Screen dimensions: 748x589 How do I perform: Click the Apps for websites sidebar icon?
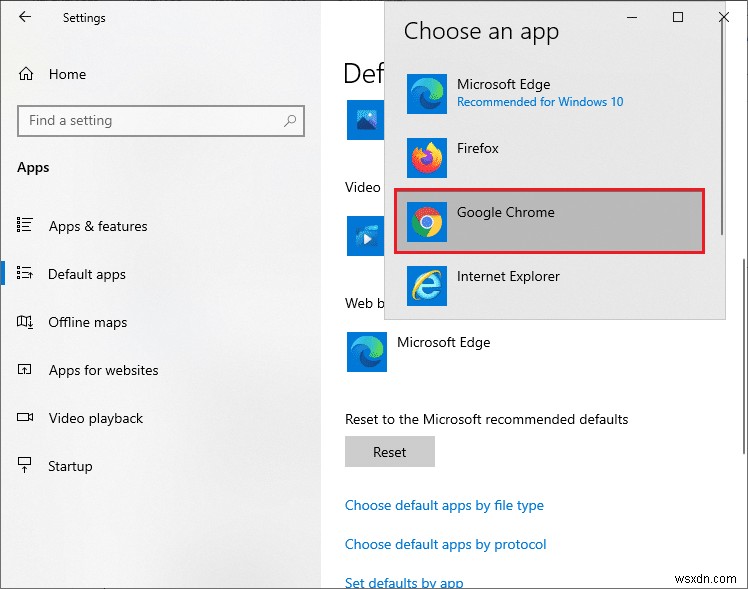click(24, 369)
